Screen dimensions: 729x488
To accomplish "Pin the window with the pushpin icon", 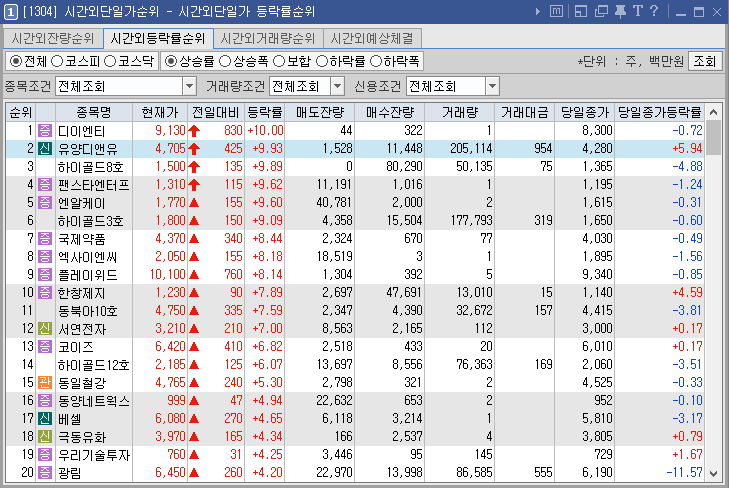I will tap(620, 11).
